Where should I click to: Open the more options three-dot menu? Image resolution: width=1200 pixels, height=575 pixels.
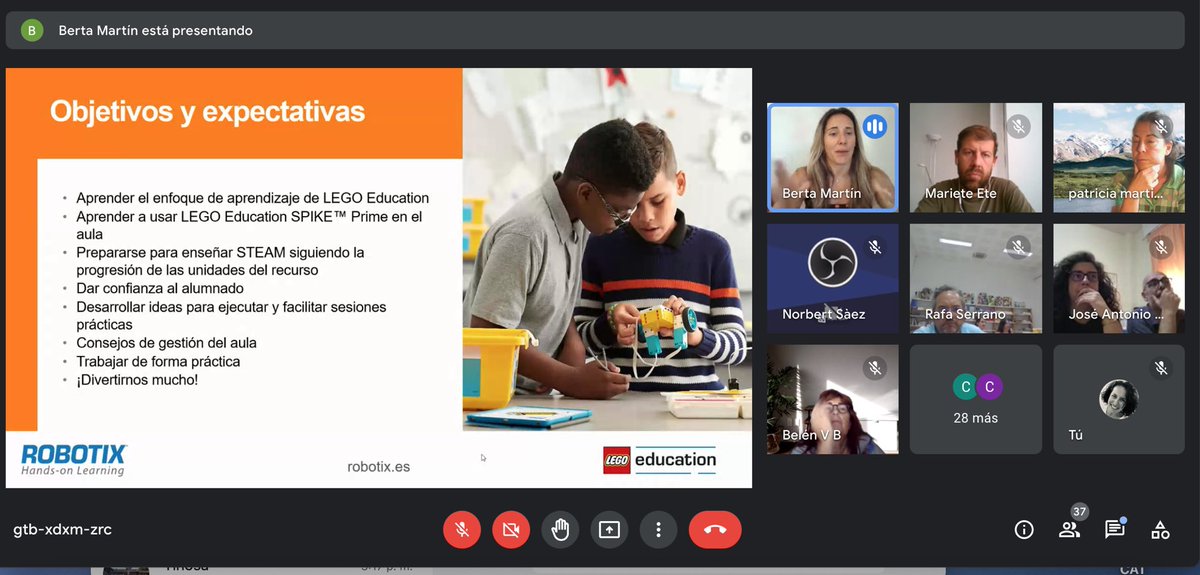[x=658, y=530]
